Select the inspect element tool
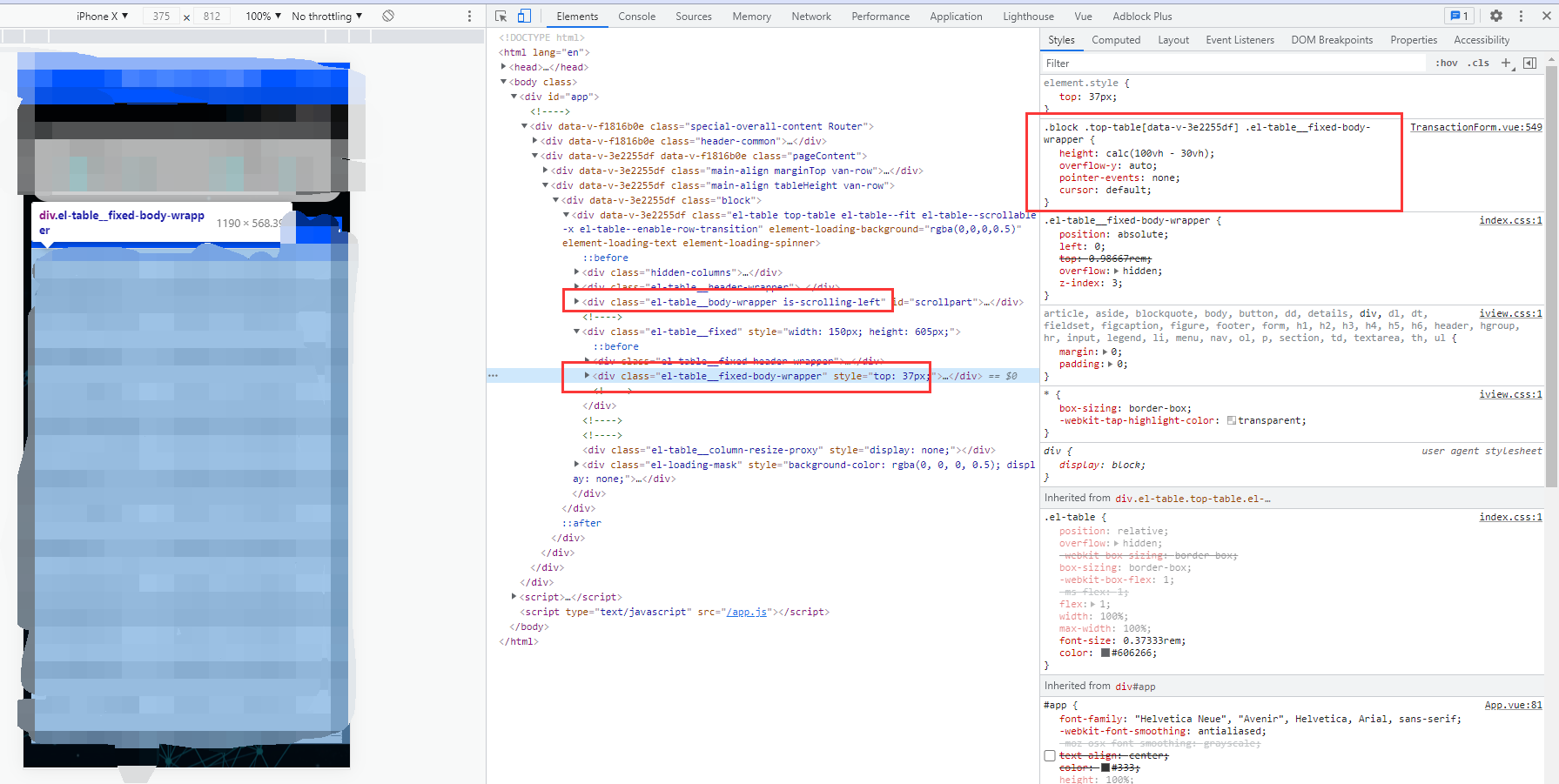This screenshot has height=784, width=1559. pyautogui.click(x=500, y=16)
